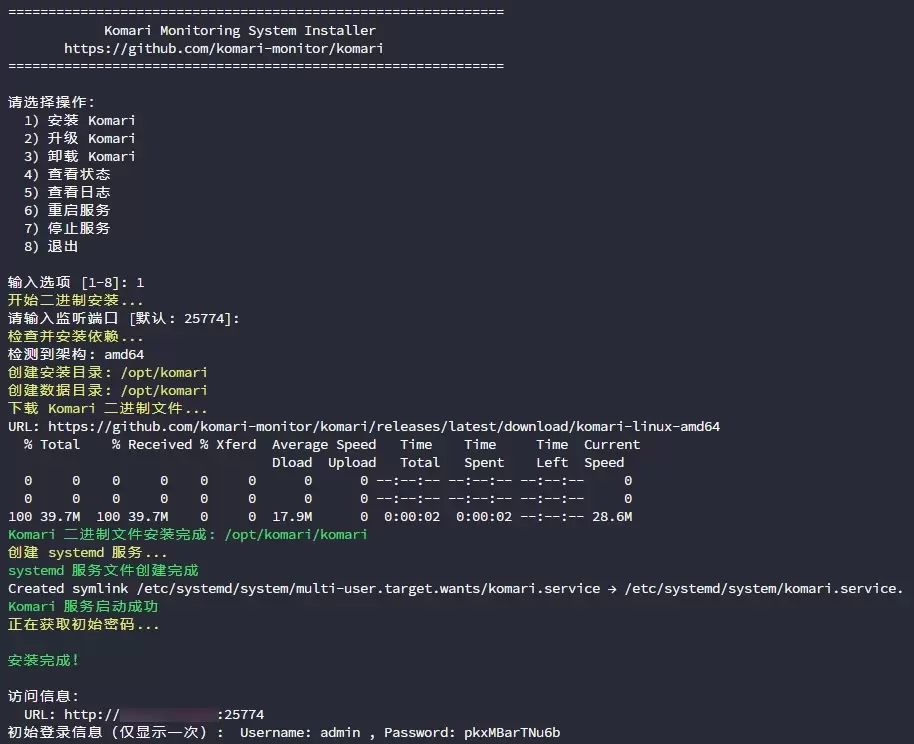Image resolution: width=914 pixels, height=744 pixels.
Task: Select menu option 2) 升级 Komari
Action: pos(80,139)
